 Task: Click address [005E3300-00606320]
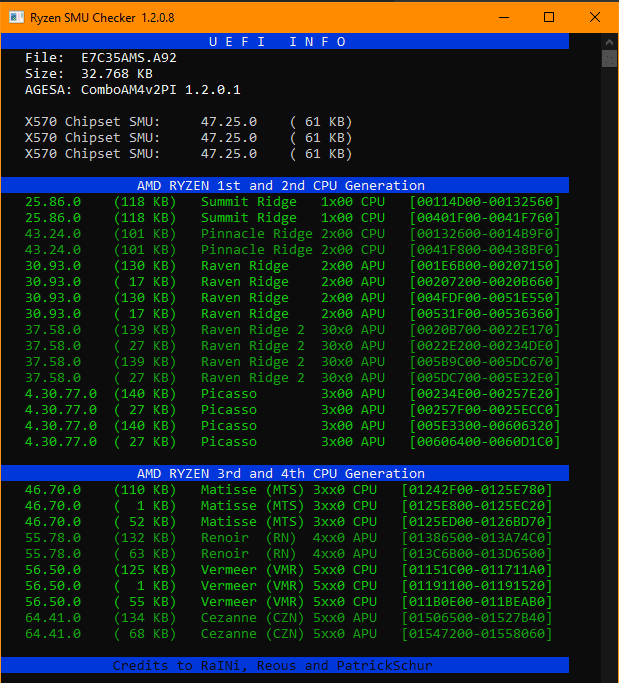coord(484,426)
